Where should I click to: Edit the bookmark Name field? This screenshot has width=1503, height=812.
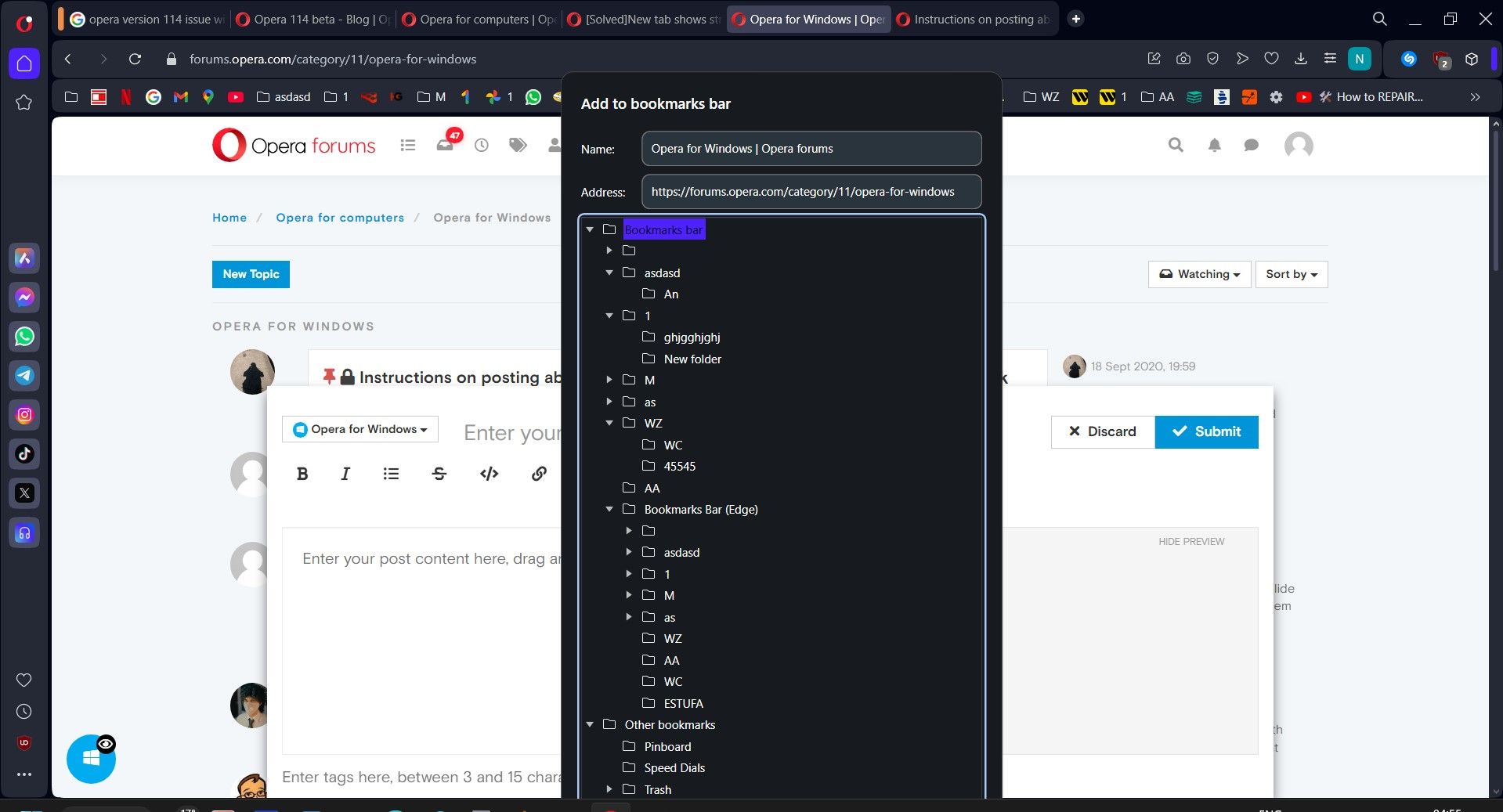click(x=811, y=149)
